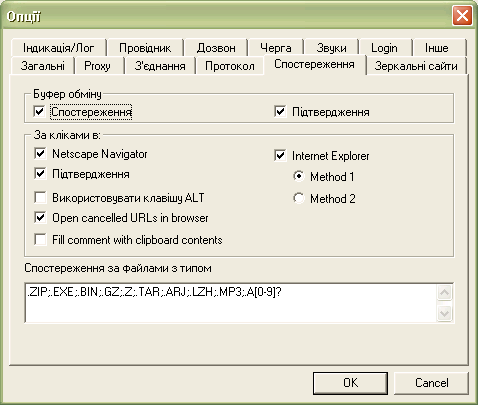Screen dimensions: 478x405
Task: Switch to the Proxy tab
Action: [x=97, y=66]
